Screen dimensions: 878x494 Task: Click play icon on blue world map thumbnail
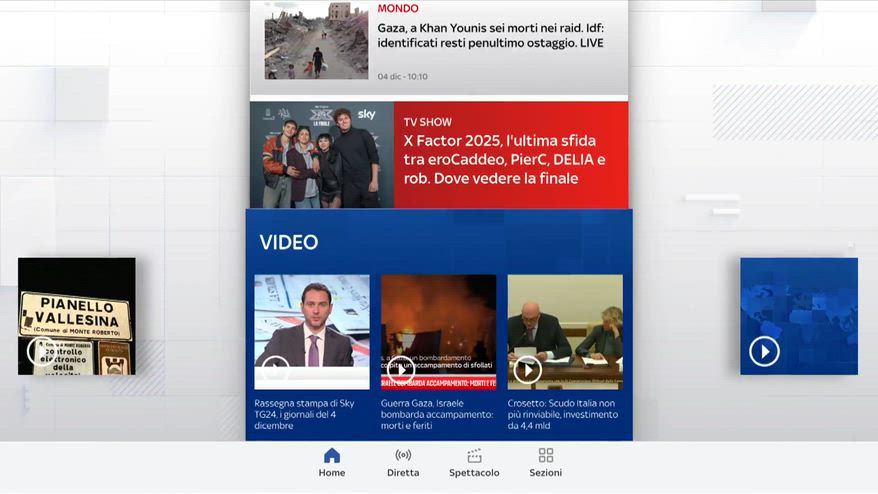764,351
